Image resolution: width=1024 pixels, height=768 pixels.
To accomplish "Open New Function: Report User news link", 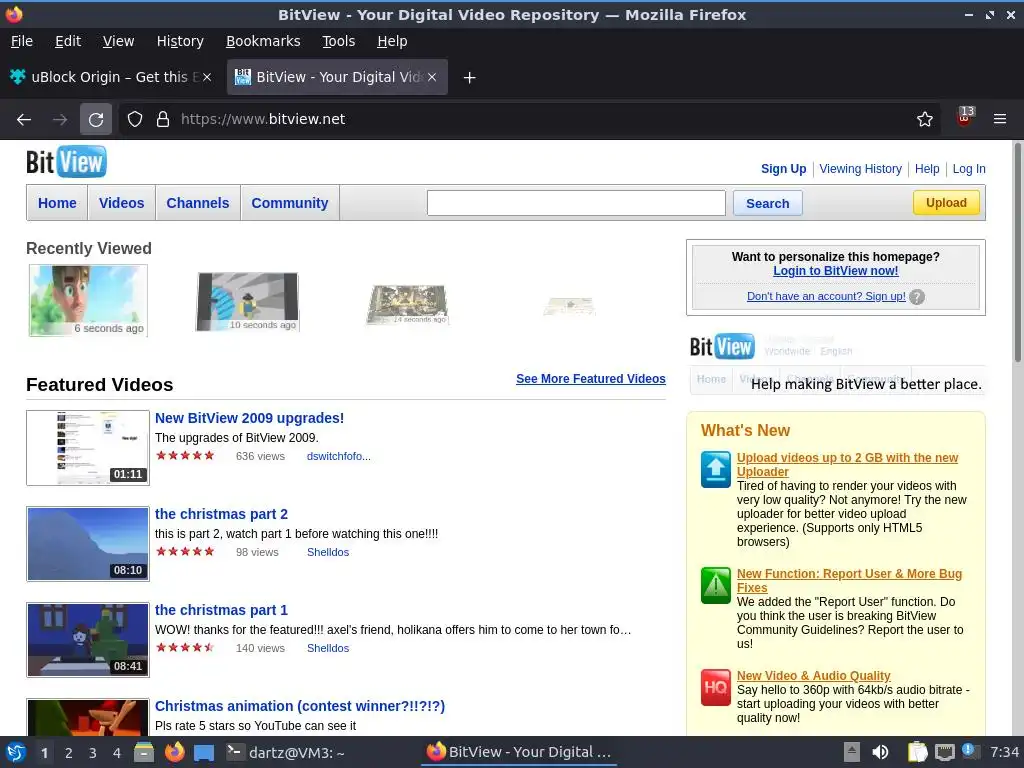I will [849, 581].
